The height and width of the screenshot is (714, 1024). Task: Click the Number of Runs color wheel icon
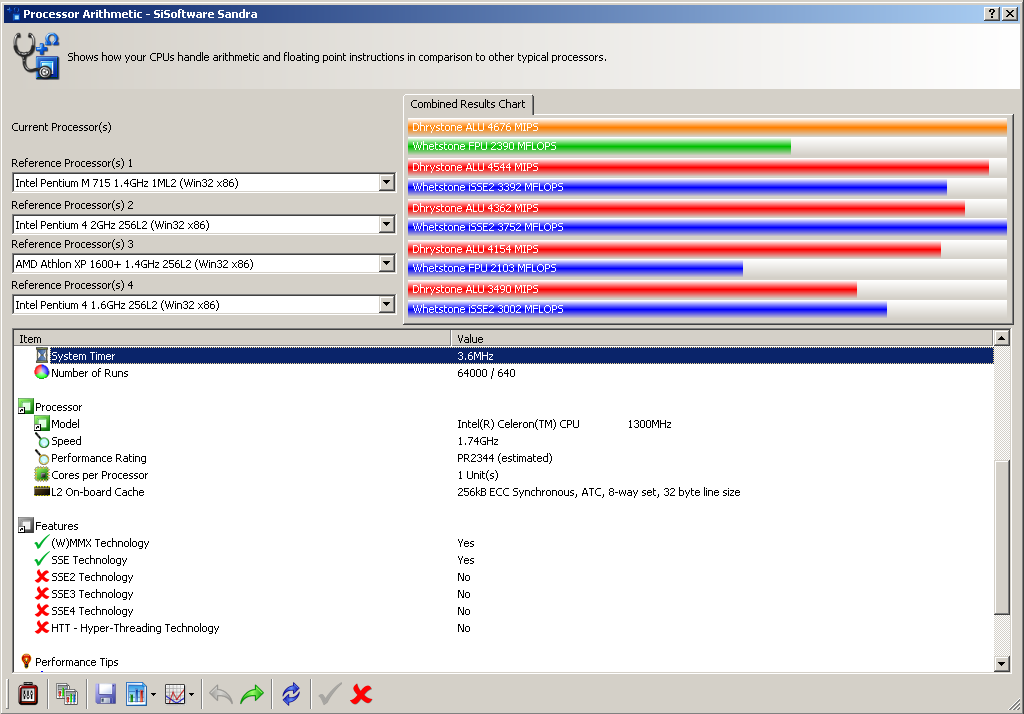tap(42, 372)
